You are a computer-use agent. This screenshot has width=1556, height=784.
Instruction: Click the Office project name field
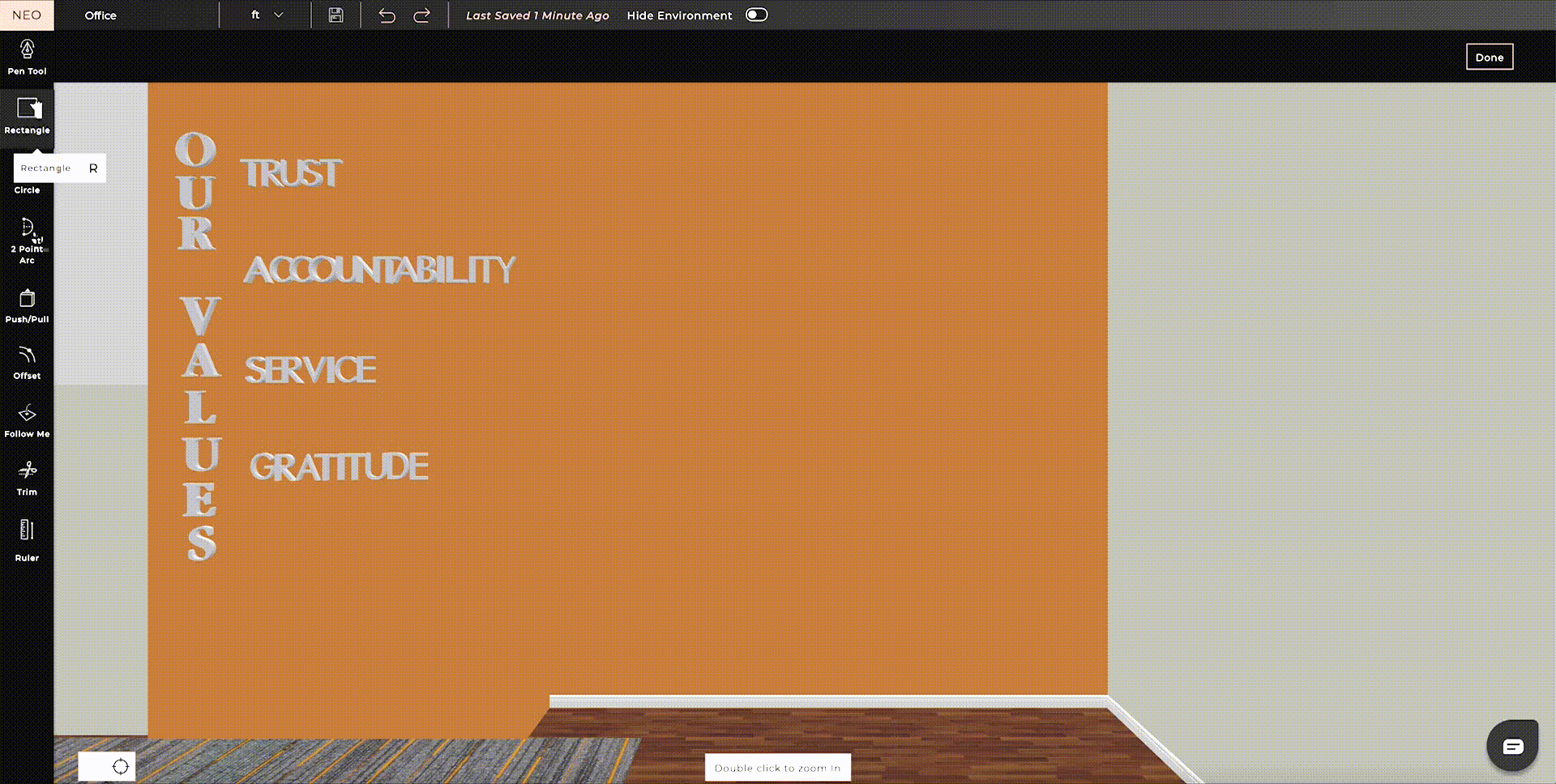(x=100, y=15)
